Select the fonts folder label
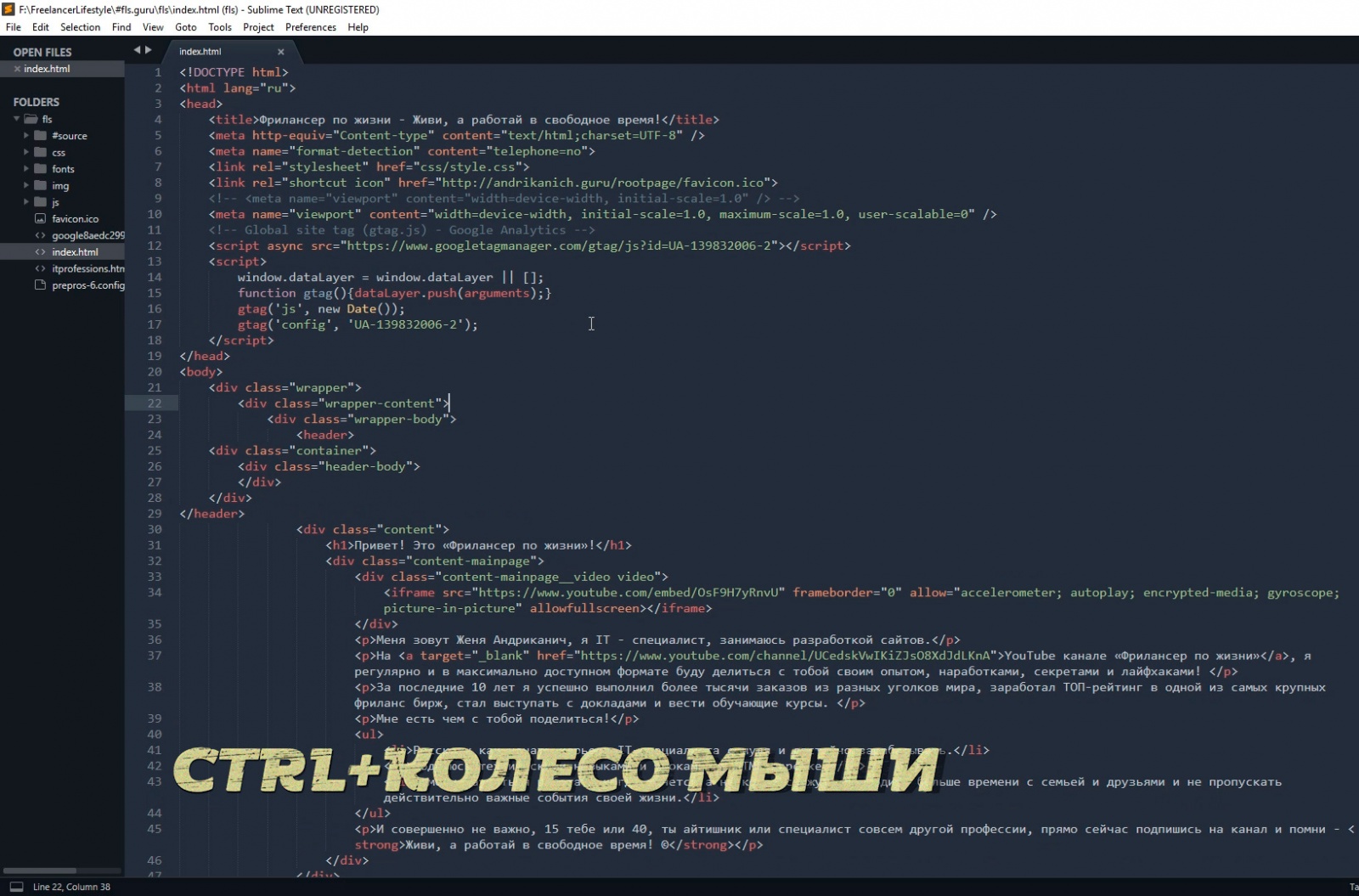The width and height of the screenshot is (1359, 896). click(63, 169)
